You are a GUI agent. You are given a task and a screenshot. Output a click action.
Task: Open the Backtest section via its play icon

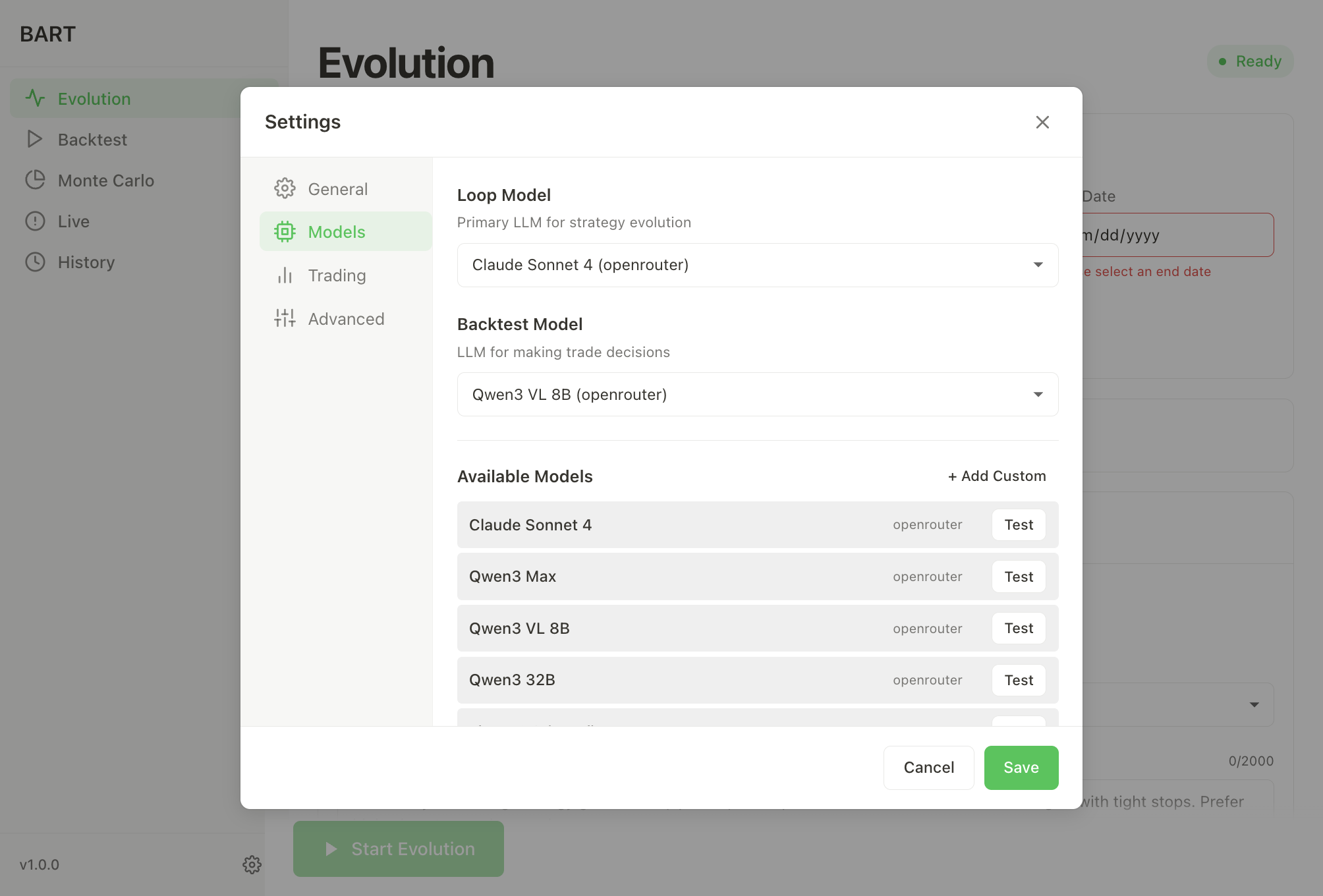click(35, 139)
